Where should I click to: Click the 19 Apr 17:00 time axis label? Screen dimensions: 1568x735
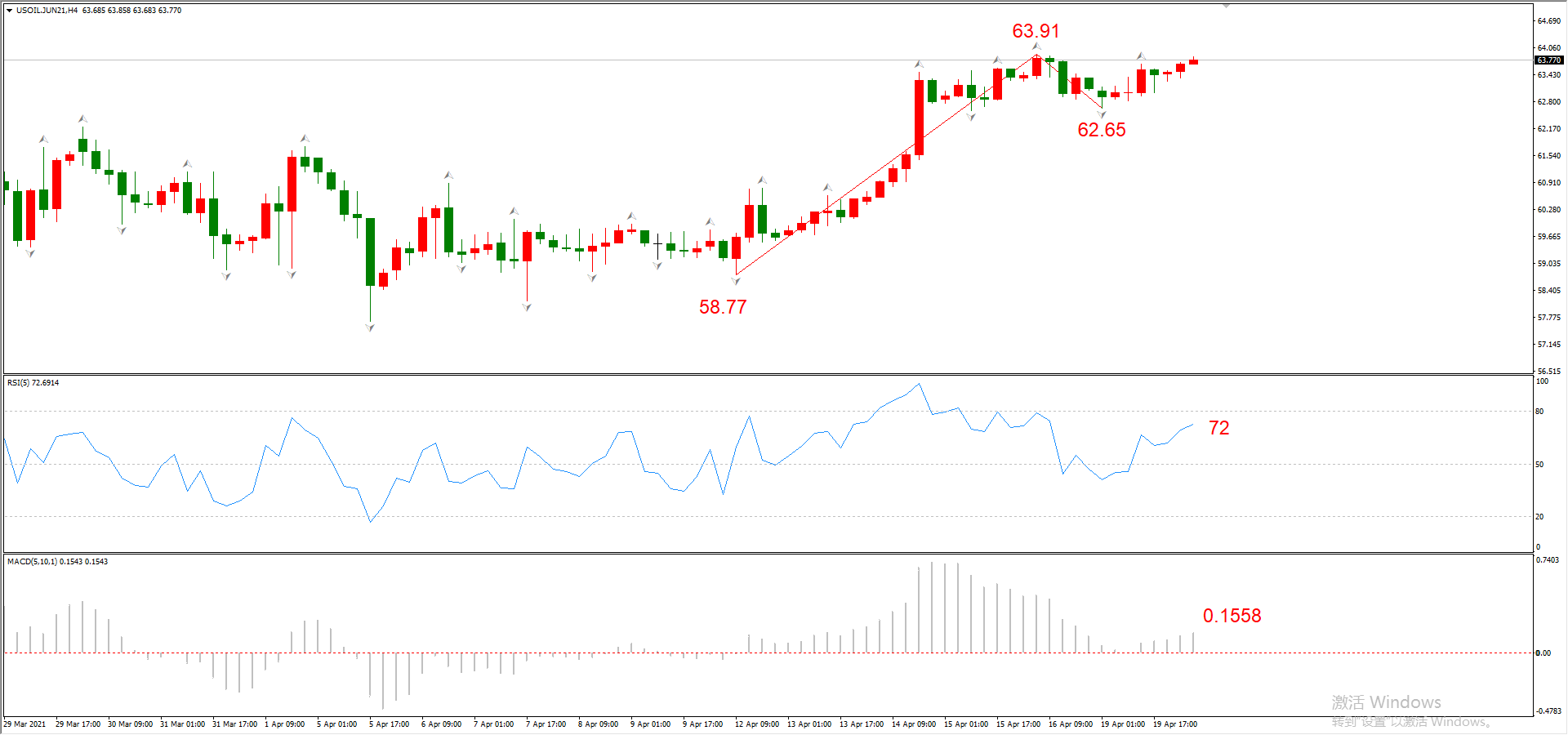pyautogui.click(x=1174, y=724)
